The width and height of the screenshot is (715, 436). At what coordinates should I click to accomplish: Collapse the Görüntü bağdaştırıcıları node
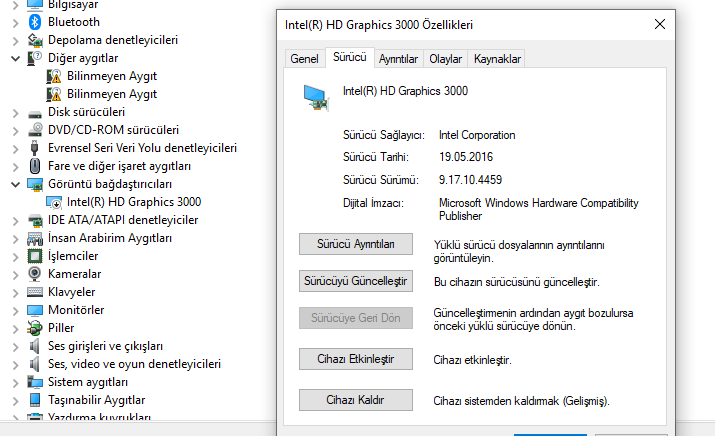click(x=15, y=184)
